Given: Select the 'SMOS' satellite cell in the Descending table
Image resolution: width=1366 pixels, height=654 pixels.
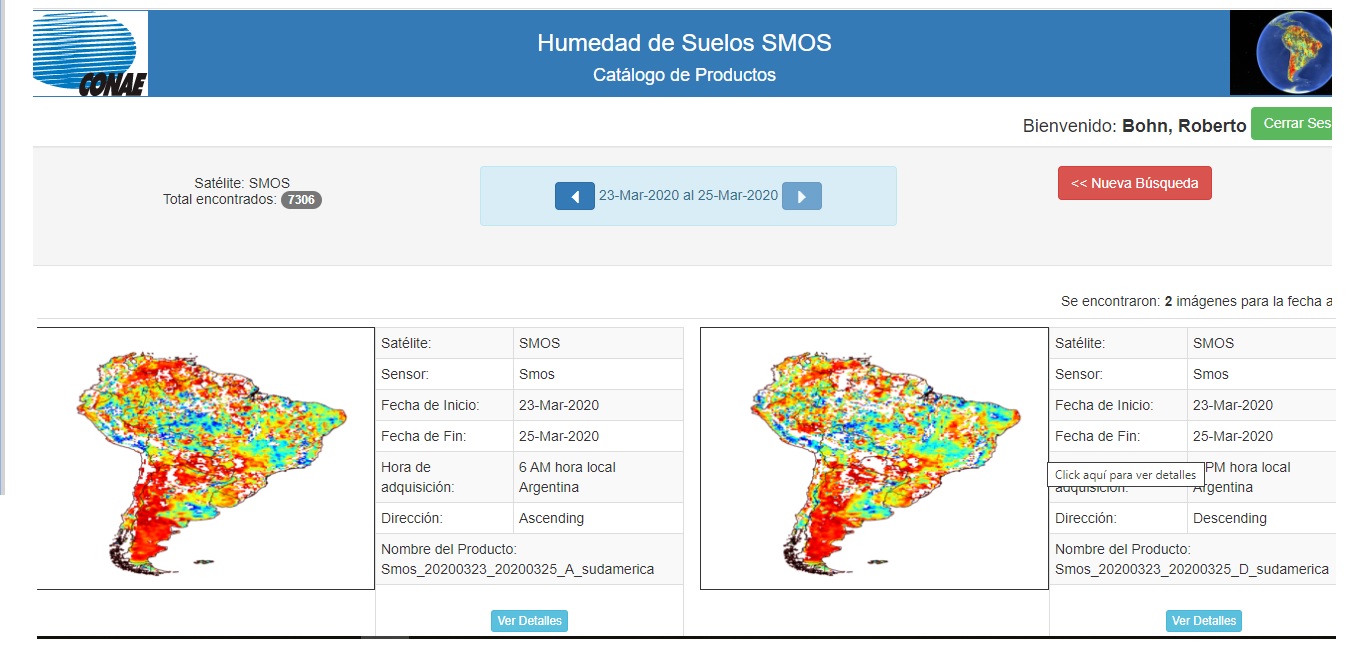Looking at the screenshot, I should click(x=1261, y=343).
